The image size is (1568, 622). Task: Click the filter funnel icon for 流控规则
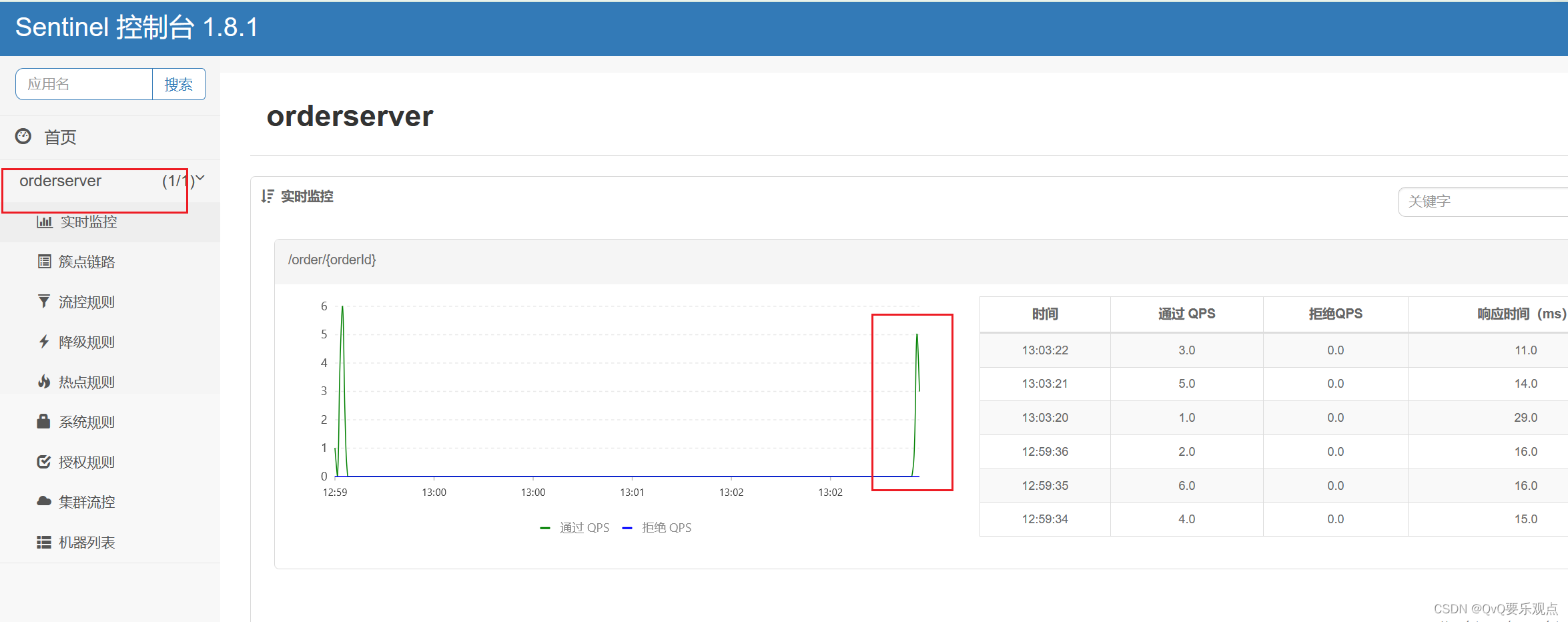pyautogui.click(x=44, y=302)
